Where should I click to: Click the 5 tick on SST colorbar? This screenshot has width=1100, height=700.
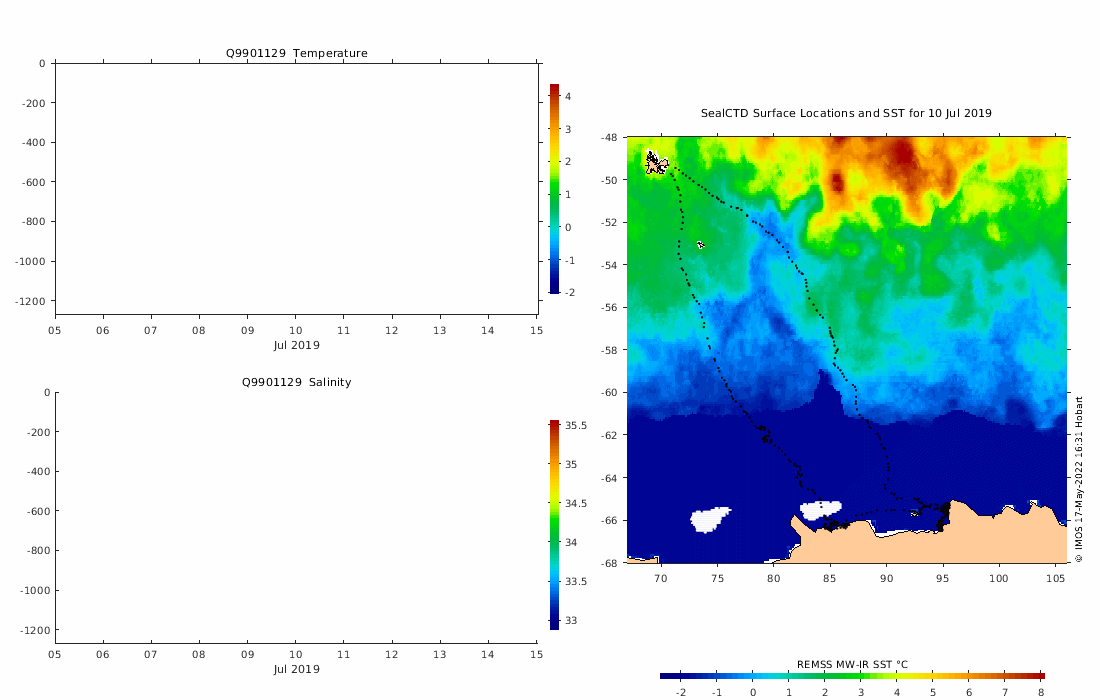(933, 692)
